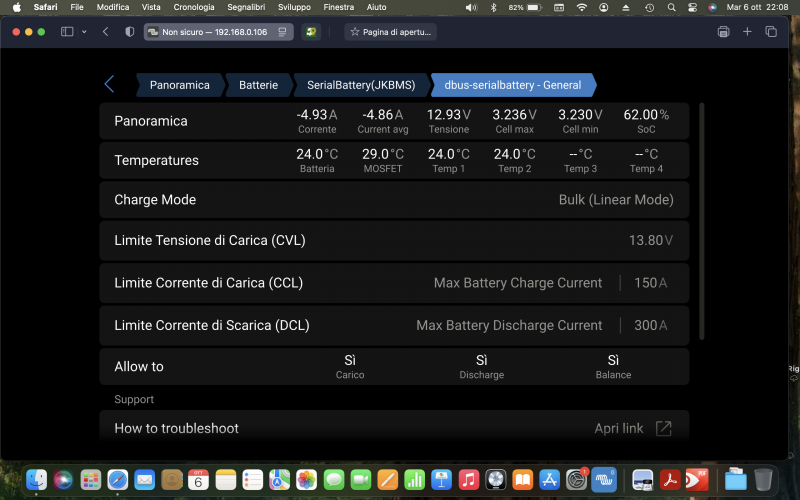Click the Limite Corrente di Scarica (DCL) row
The image size is (800, 500).
click(x=394, y=325)
